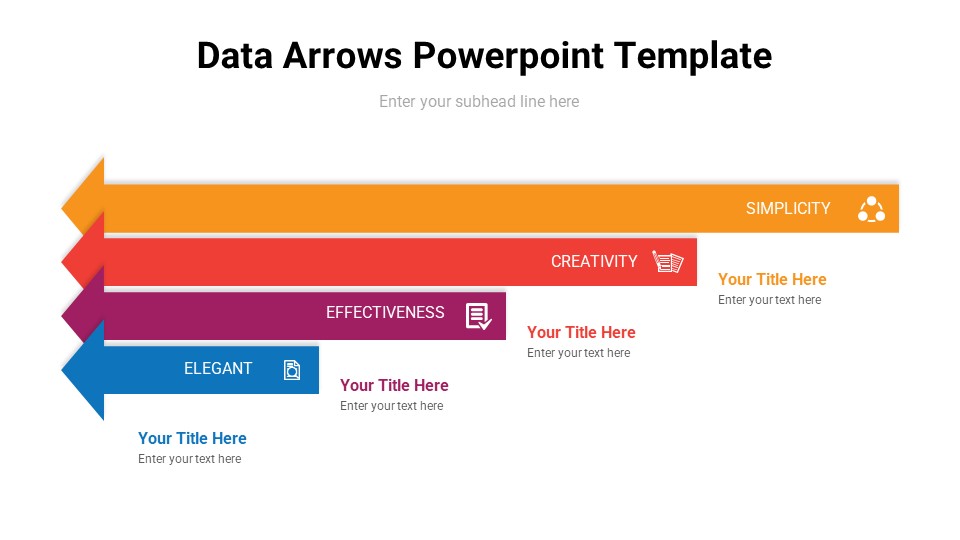The image size is (960, 540).
Task: Click the slide title 'Data Arrows Powerpoint Template'
Action: (484, 56)
